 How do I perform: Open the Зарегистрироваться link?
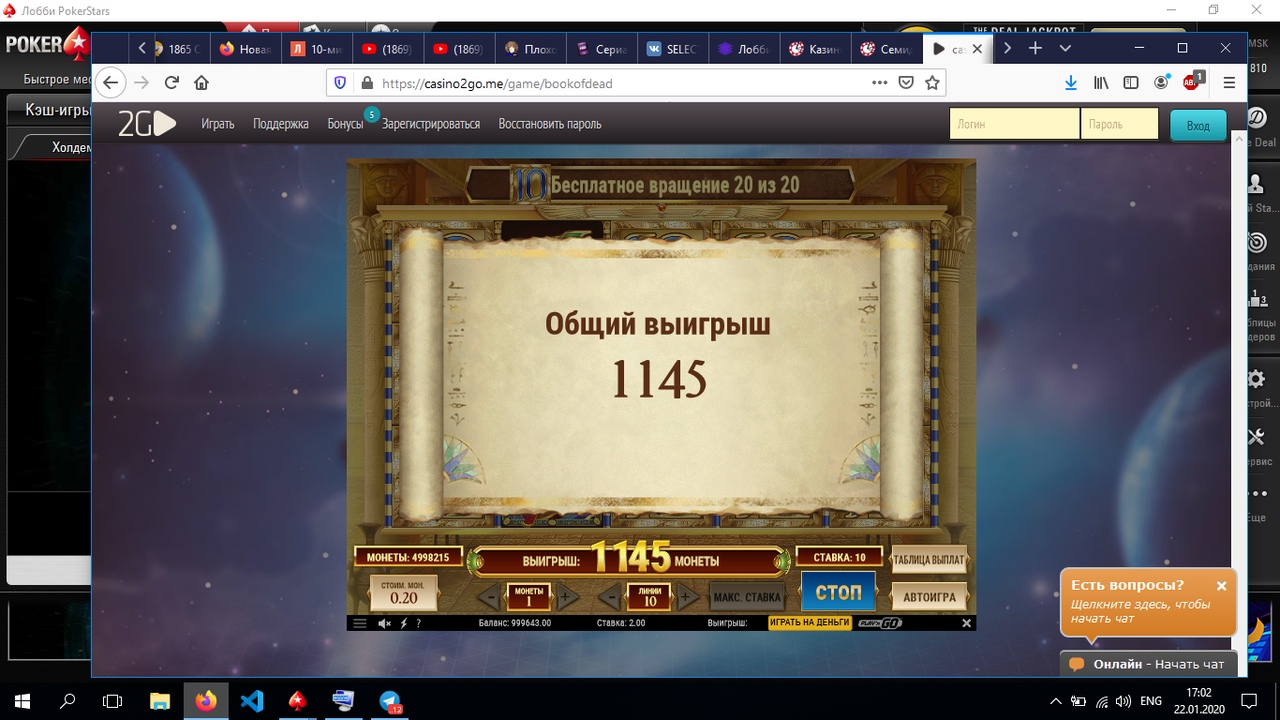pos(431,124)
